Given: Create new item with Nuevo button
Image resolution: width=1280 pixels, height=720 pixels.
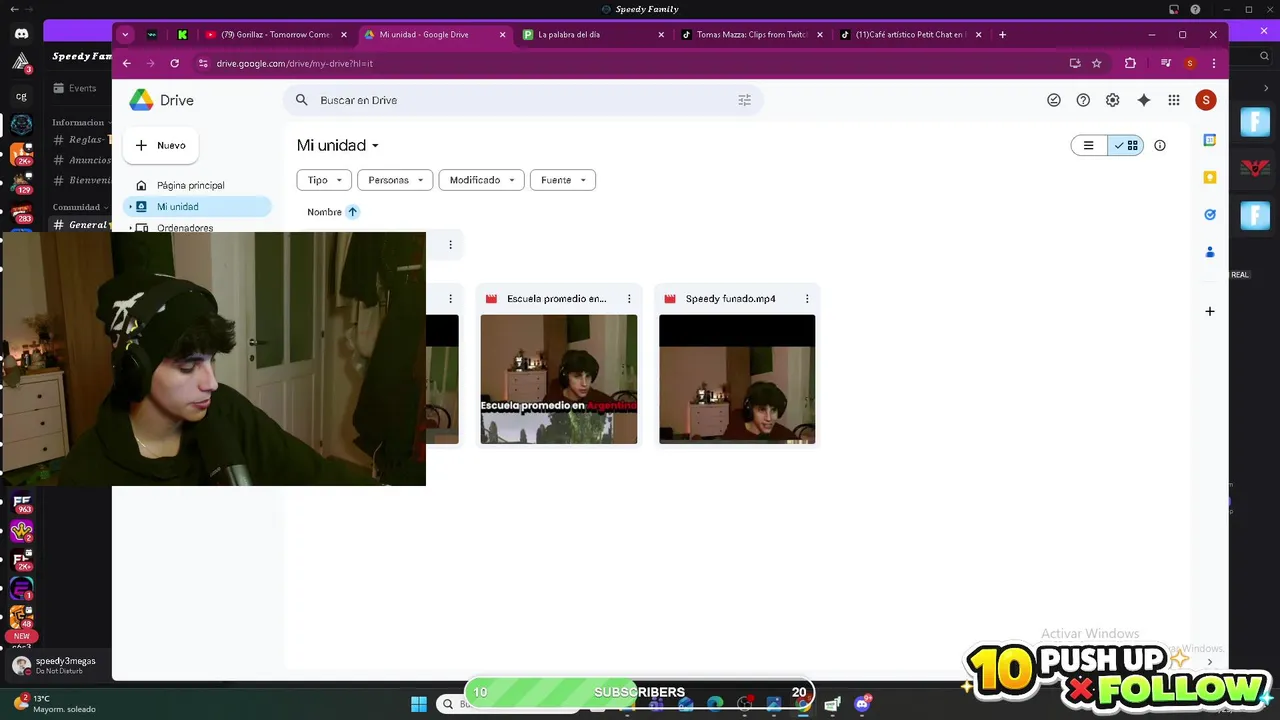Looking at the screenshot, I should 160,145.
